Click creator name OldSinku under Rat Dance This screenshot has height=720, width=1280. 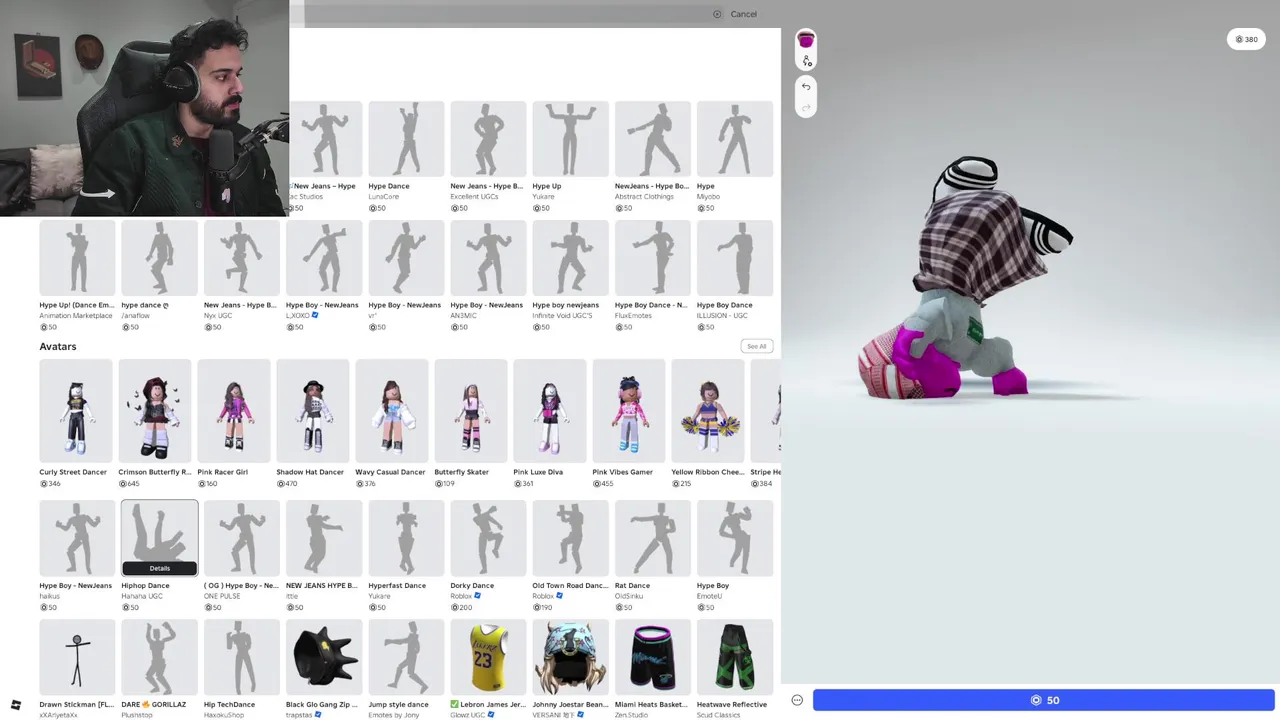tap(630, 596)
